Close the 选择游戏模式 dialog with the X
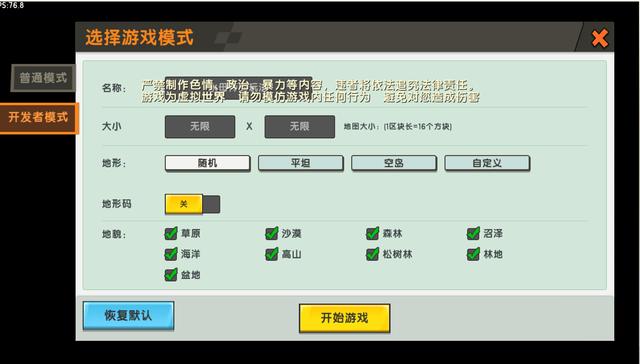This screenshot has height=364, width=640. pyautogui.click(x=600, y=39)
